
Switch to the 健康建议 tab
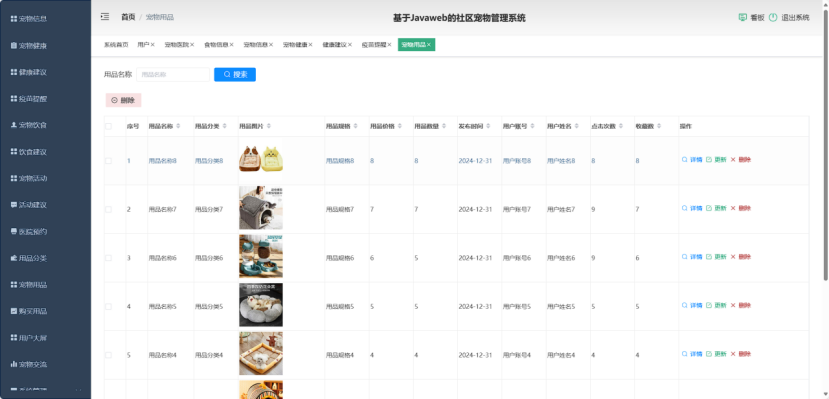[335, 45]
